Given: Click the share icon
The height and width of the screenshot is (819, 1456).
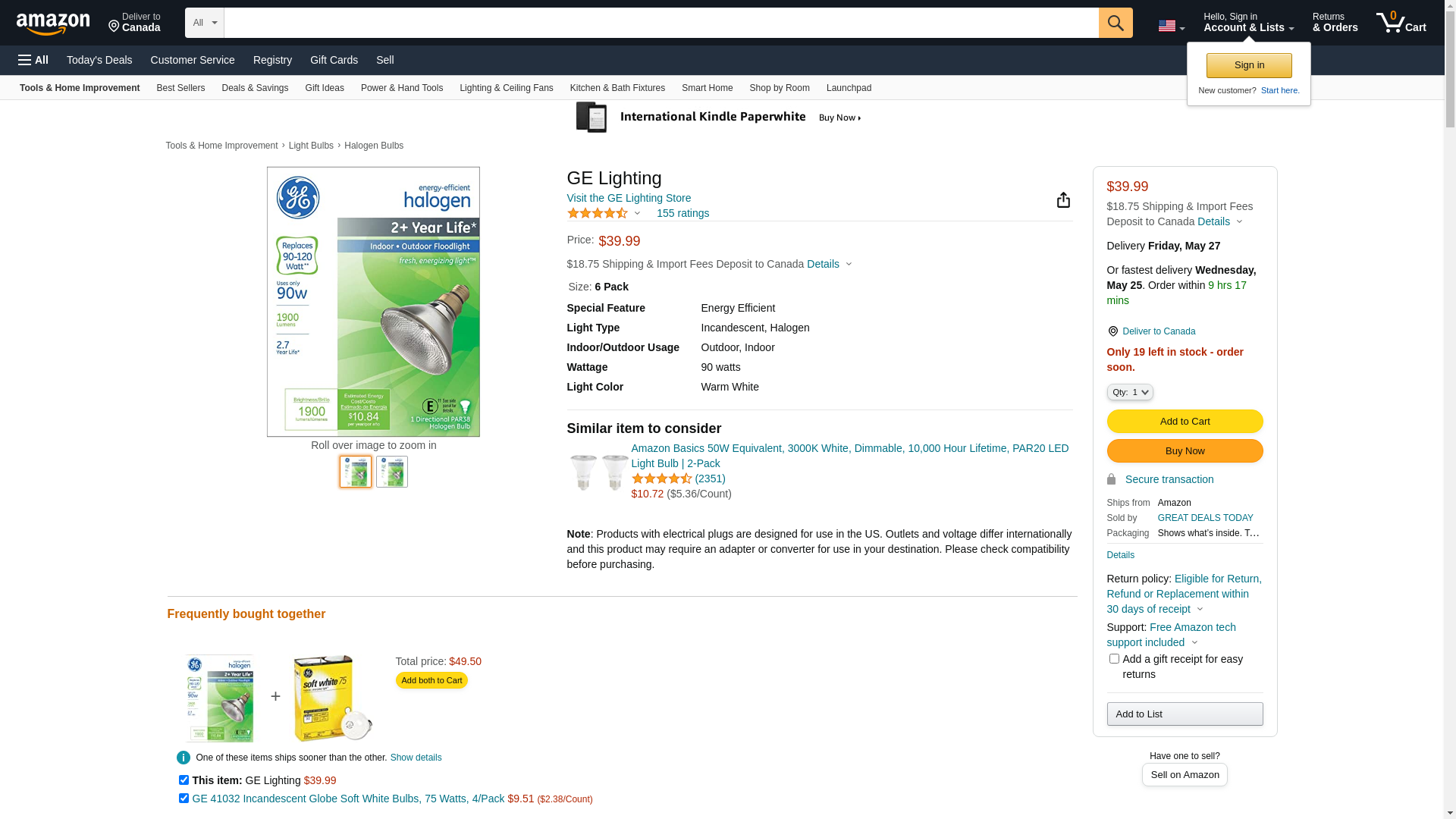Looking at the screenshot, I should (1063, 199).
